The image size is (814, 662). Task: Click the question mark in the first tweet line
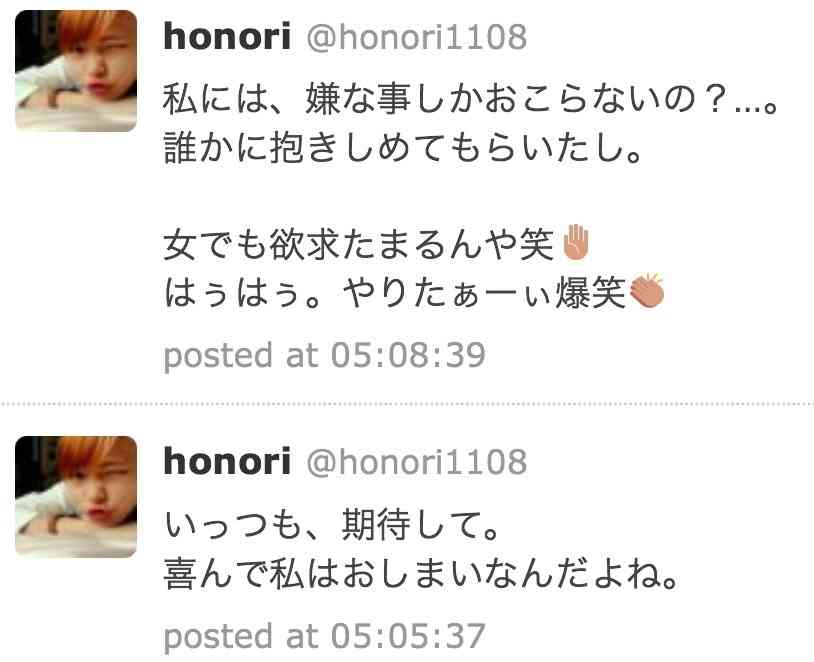pyautogui.click(x=717, y=99)
